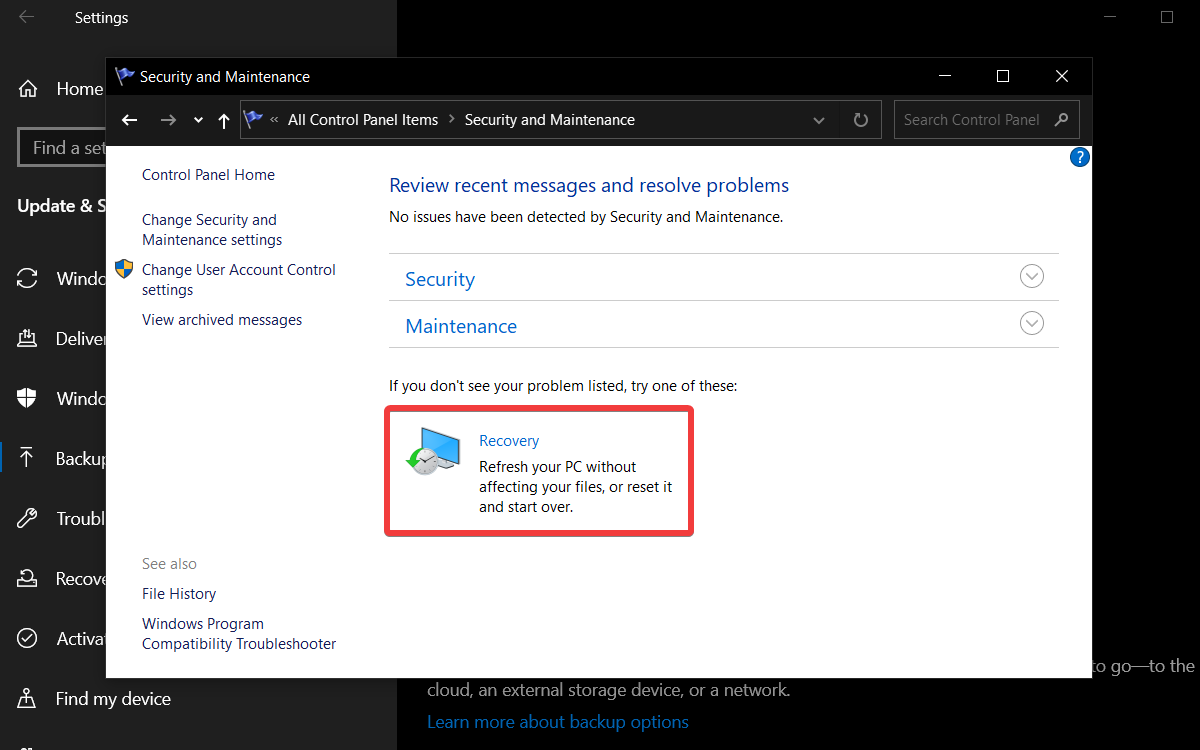This screenshot has width=1200, height=750.
Task: Select All Control Panel Items breadcrumb
Action: [363, 120]
